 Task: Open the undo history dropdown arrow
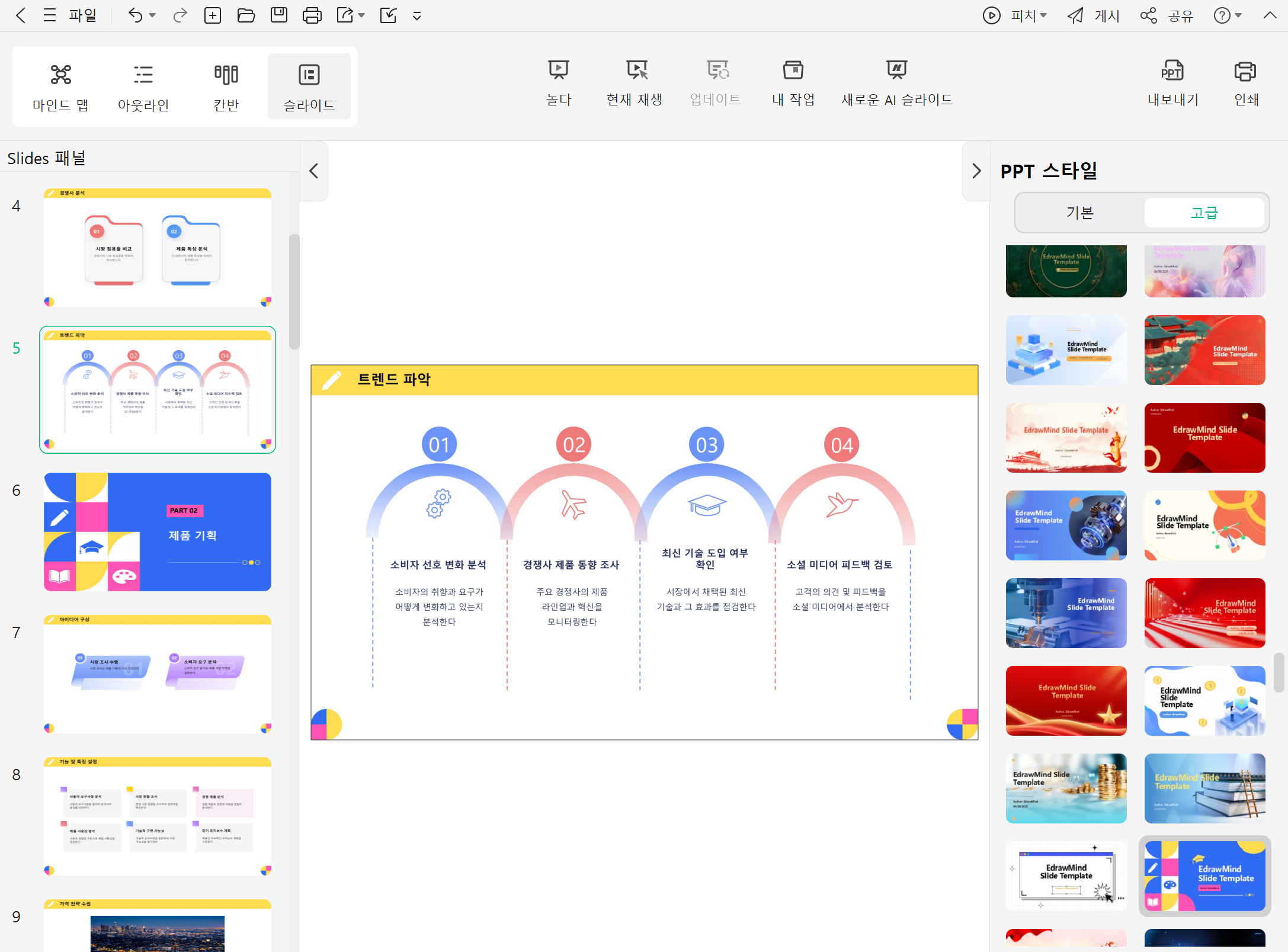click(152, 15)
